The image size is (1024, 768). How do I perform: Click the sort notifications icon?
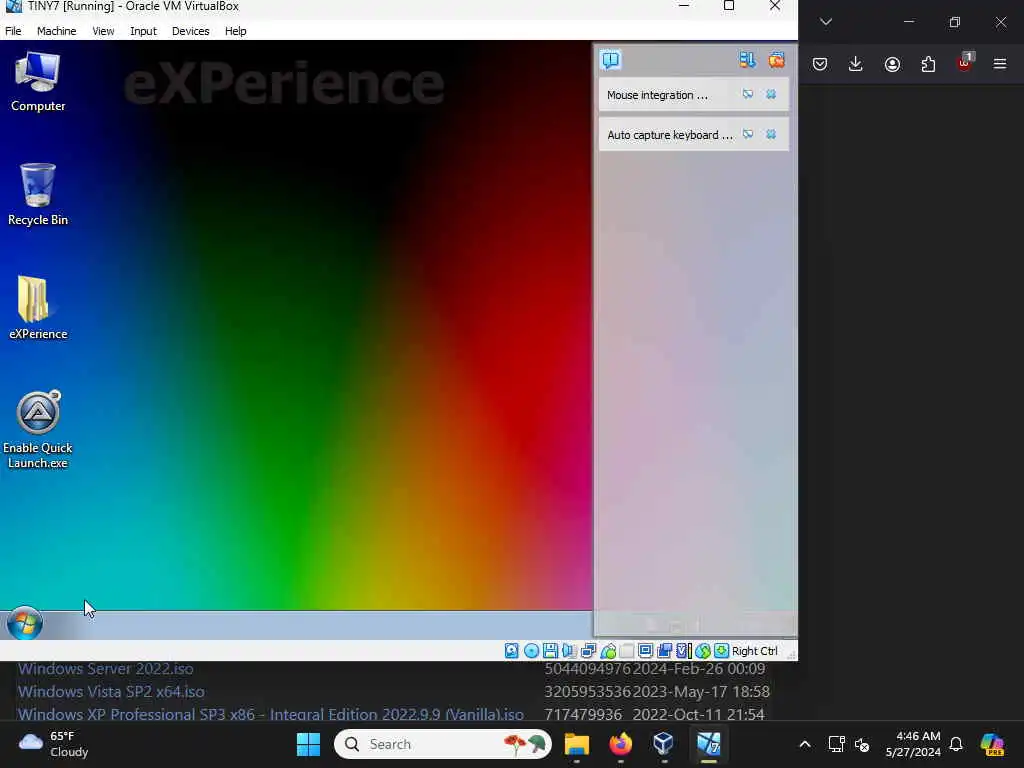[x=747, y=60]
